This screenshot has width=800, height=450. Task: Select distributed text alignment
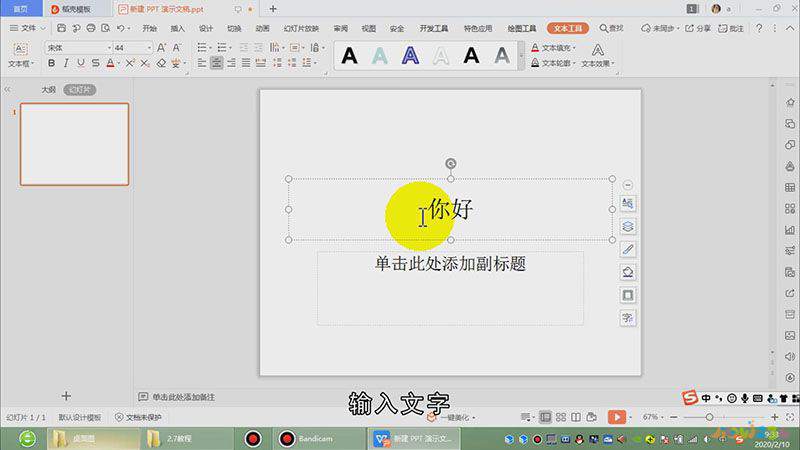[x=261, y=63]
